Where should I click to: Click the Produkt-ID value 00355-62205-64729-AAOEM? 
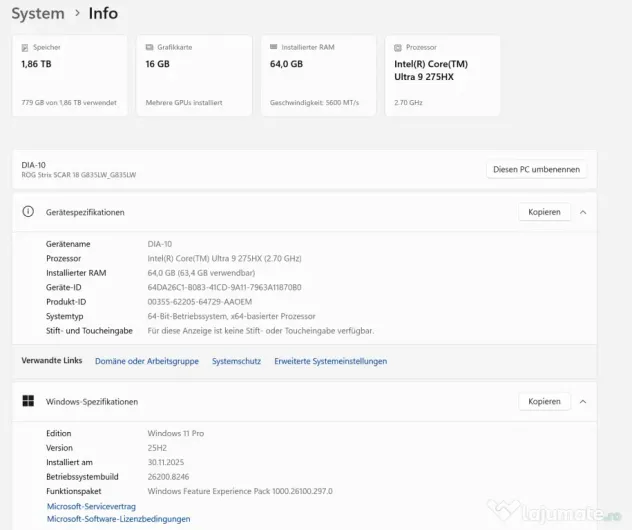click(x=200, y=302)
